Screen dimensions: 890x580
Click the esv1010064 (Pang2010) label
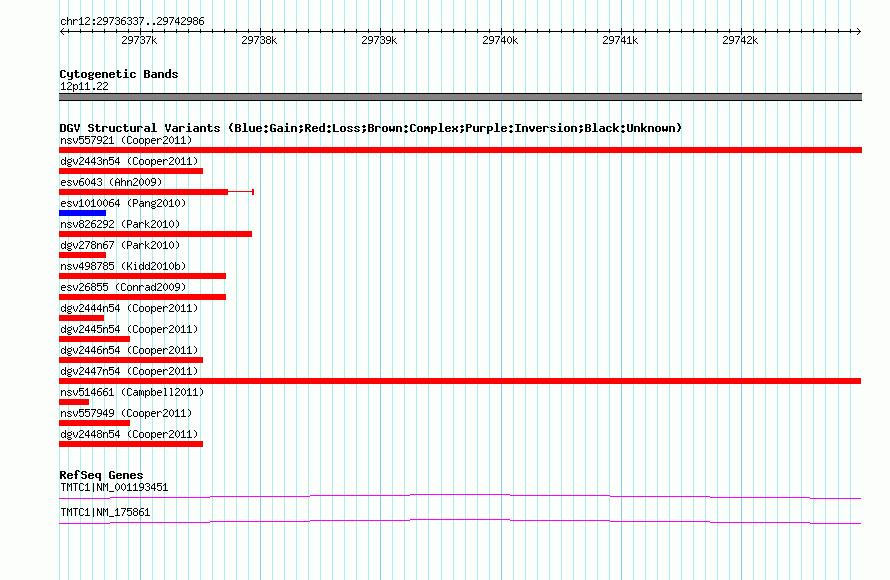(x=123, y=203)
